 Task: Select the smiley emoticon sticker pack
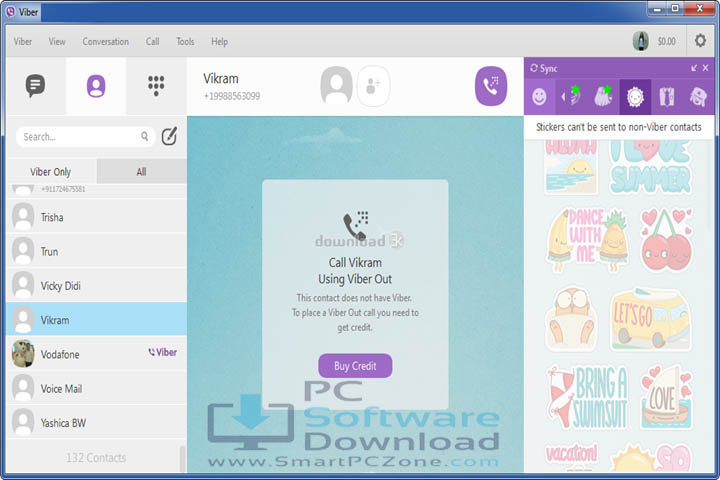click(539, 97)
